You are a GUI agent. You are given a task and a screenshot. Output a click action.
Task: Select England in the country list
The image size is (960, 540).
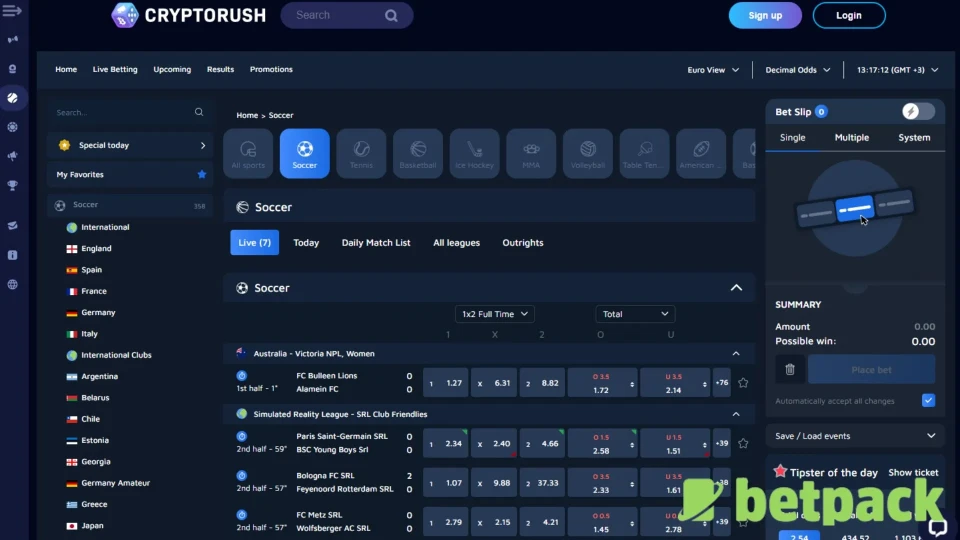pos(97,249)
